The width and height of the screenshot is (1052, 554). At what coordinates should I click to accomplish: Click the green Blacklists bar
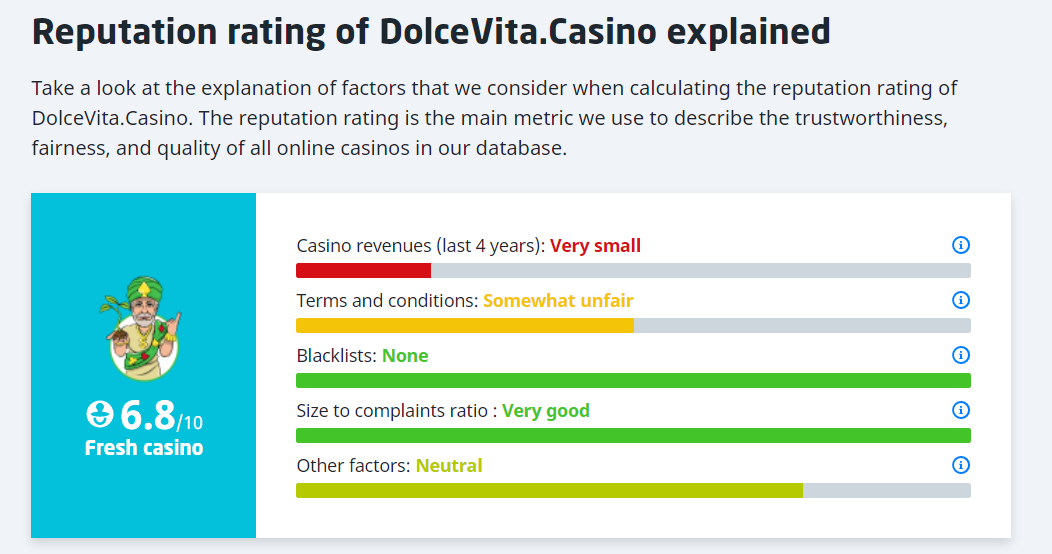(633, 380)
